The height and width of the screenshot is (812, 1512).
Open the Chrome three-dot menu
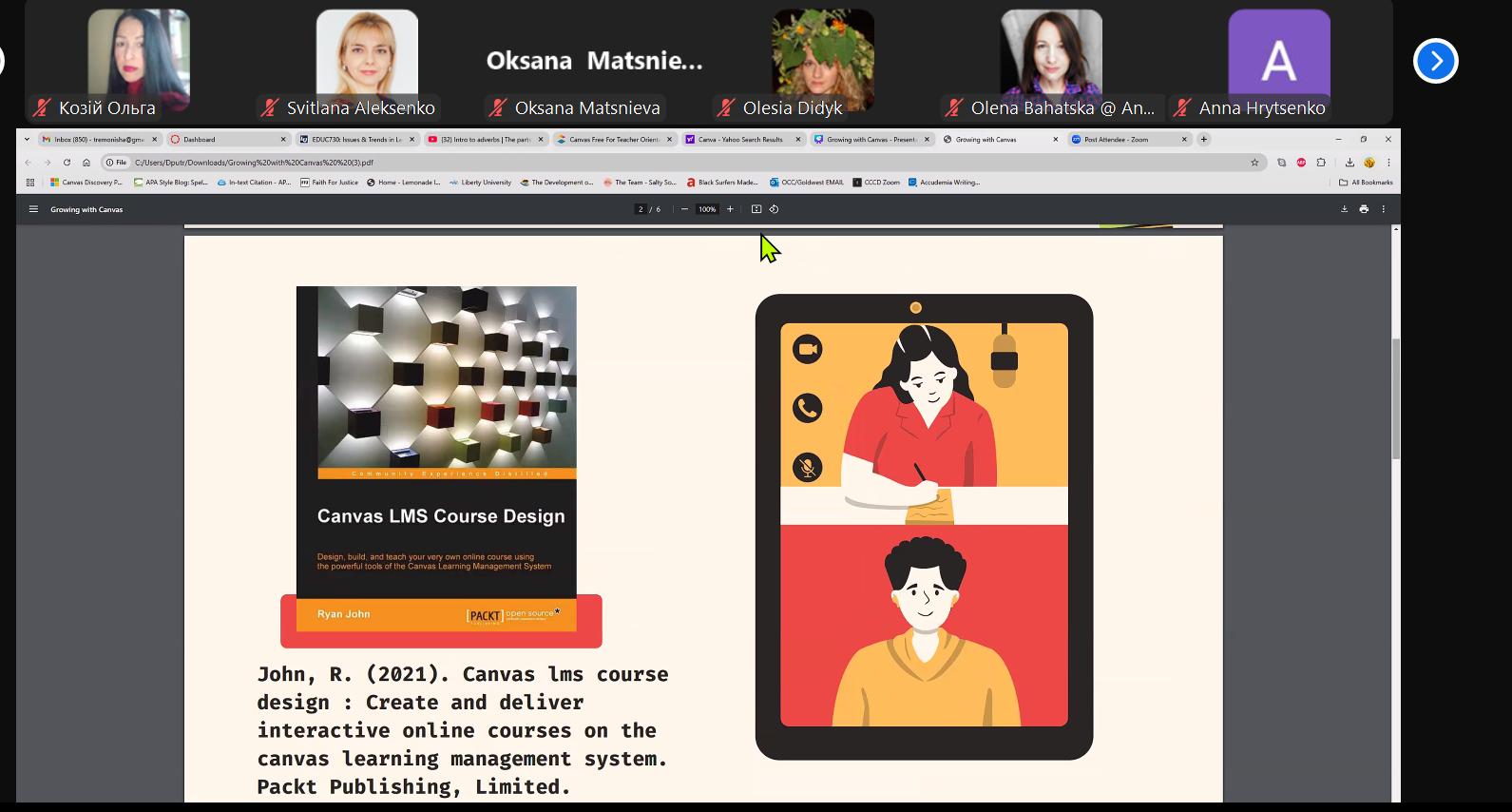[x=1388, y=163]
